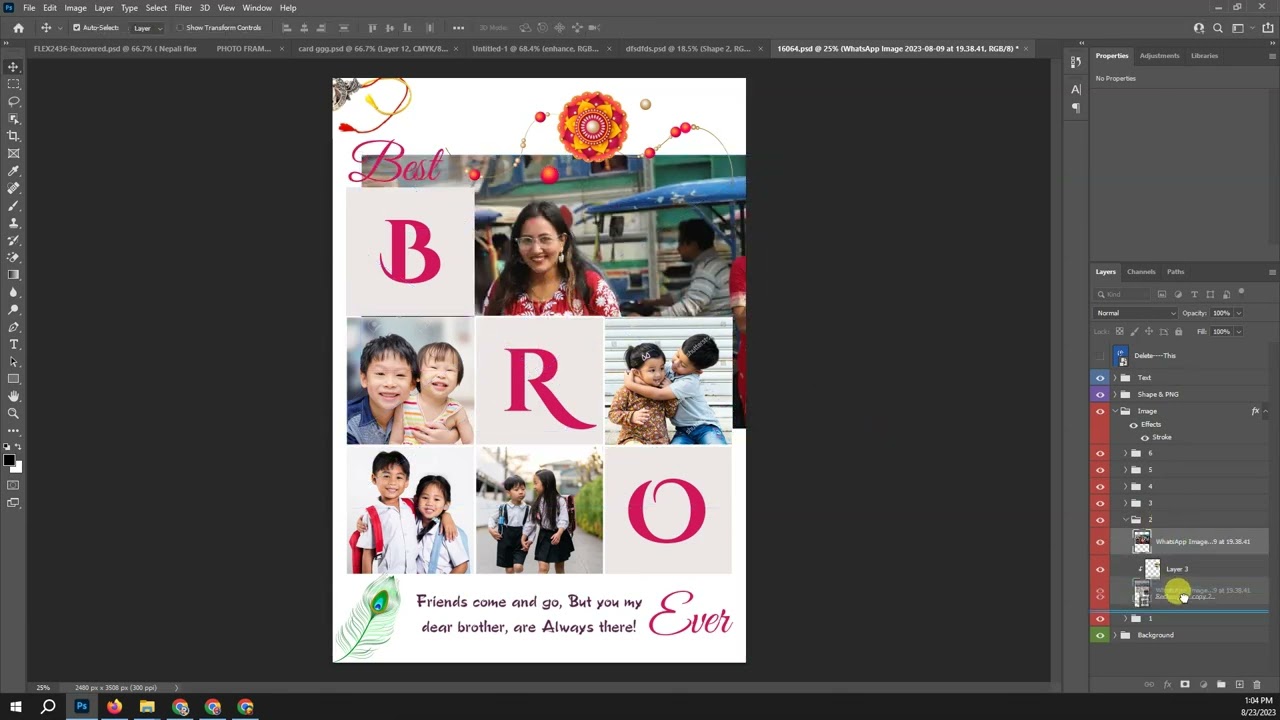Open the Windows Start button
Image resolution: width=1280 pixels, height=720 pixels.
point(15,707)
